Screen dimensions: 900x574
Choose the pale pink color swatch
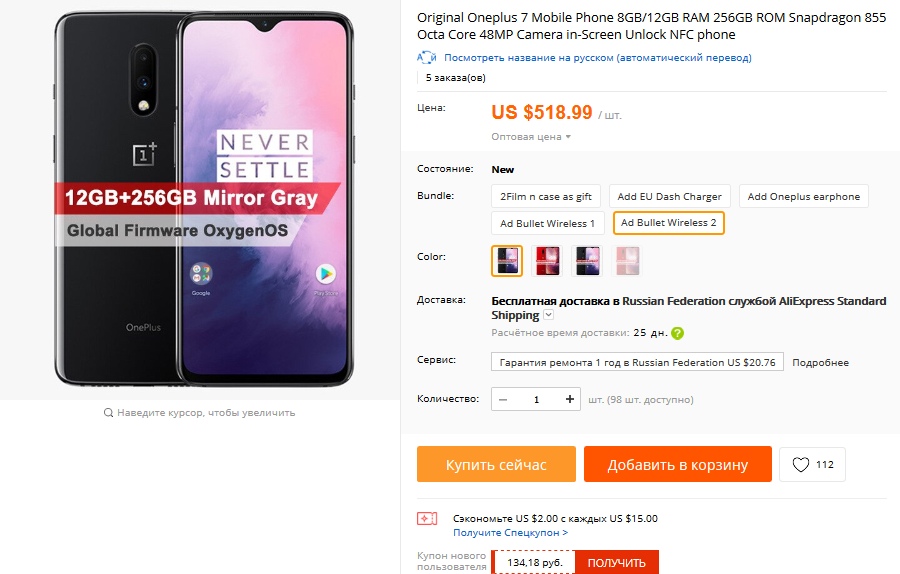pyautogui.click(x=627, y=261)
